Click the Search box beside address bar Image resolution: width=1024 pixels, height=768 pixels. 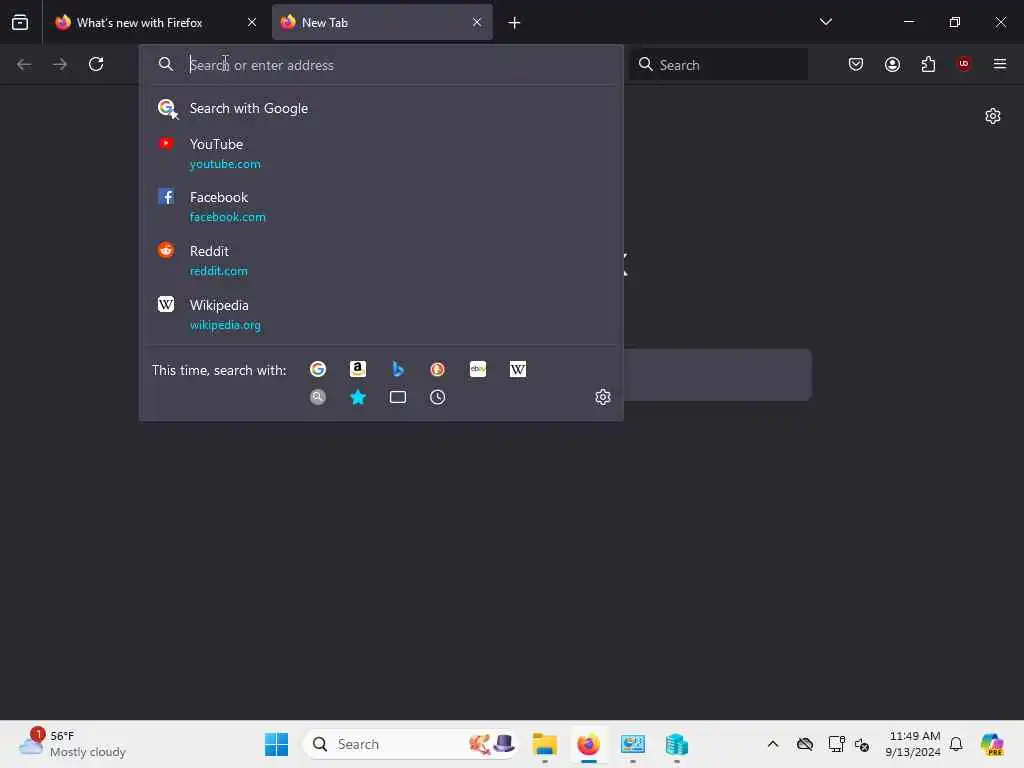tap(718, 65)
